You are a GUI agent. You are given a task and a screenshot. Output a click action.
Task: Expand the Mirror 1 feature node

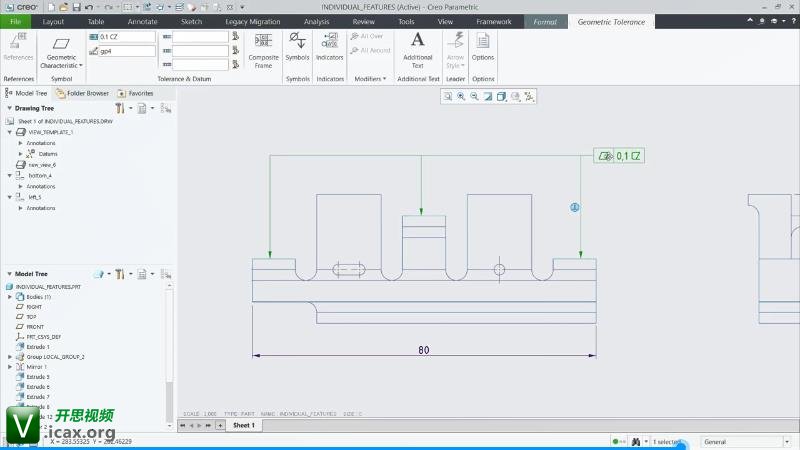click(9, 367)
